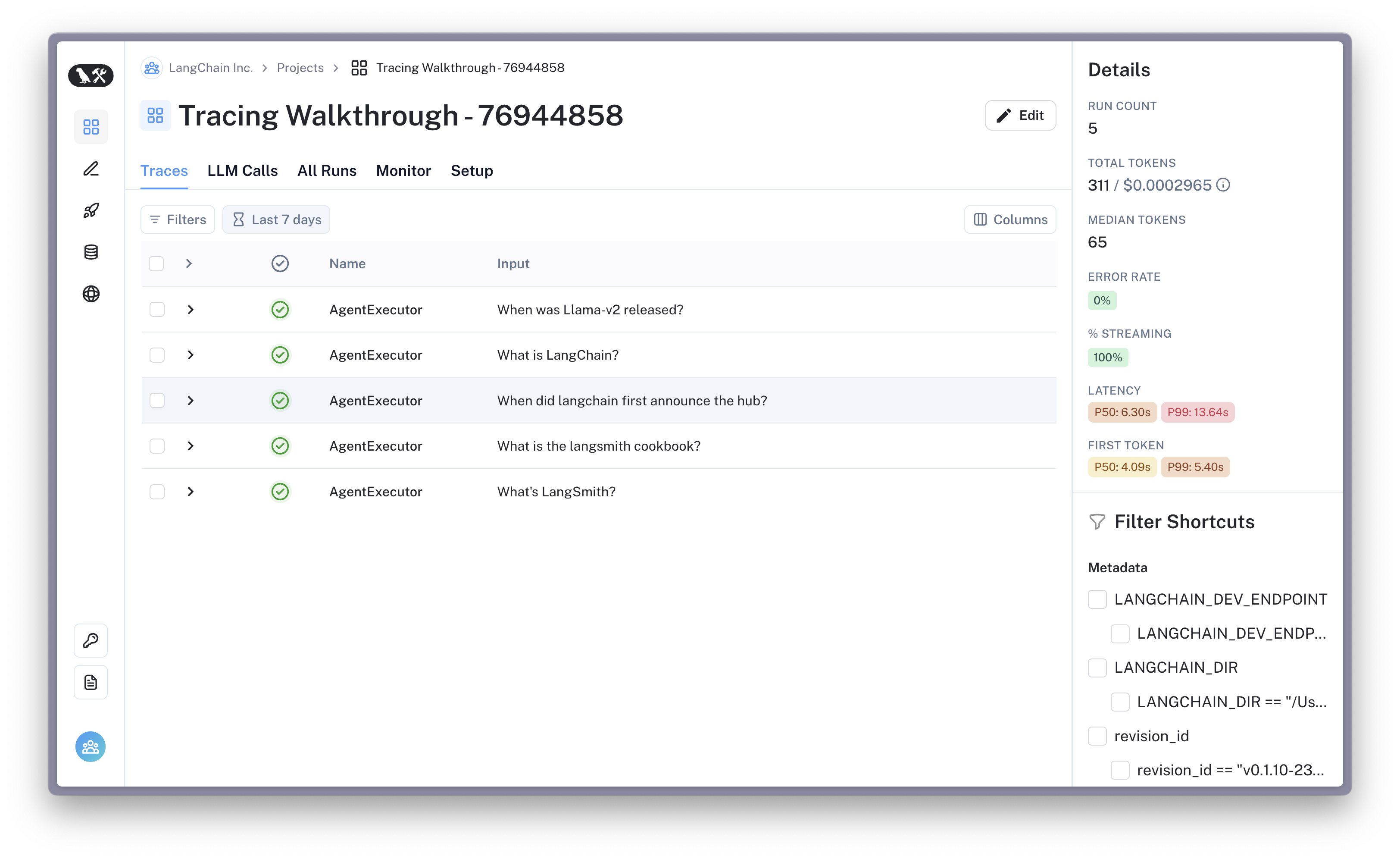The image size is (1400, 859).
Task: Click the Edit project button
Action: [1020, 116]
